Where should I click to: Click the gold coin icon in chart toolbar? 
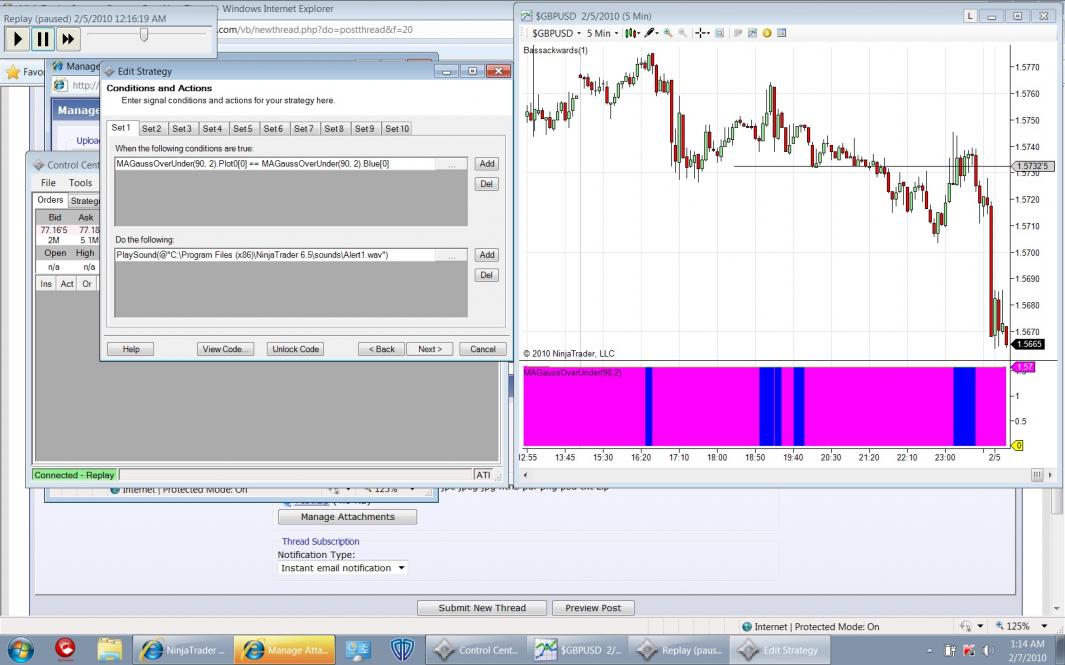(x=767, y=33)
